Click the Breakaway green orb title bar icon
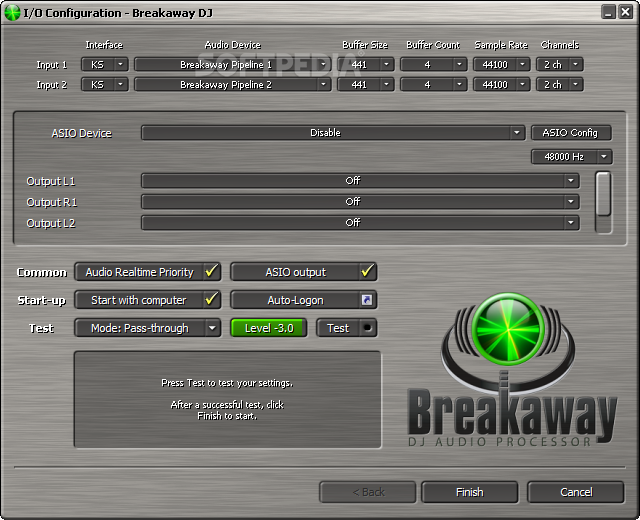The height and width of the screenshot is (520, 640). click(12, 13)
